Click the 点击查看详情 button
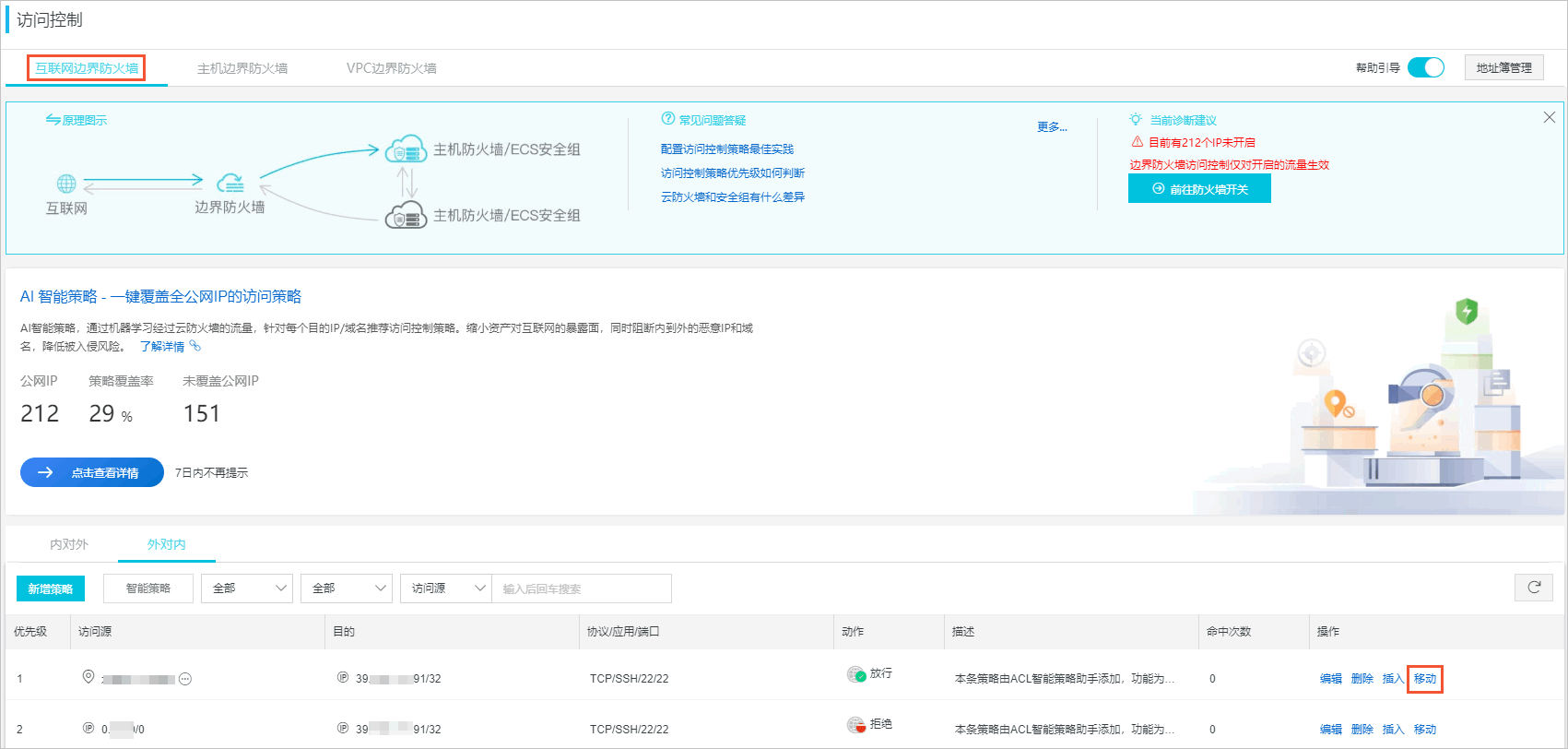1568x749 pixels. pyautogui.click(x=92, y=472)
